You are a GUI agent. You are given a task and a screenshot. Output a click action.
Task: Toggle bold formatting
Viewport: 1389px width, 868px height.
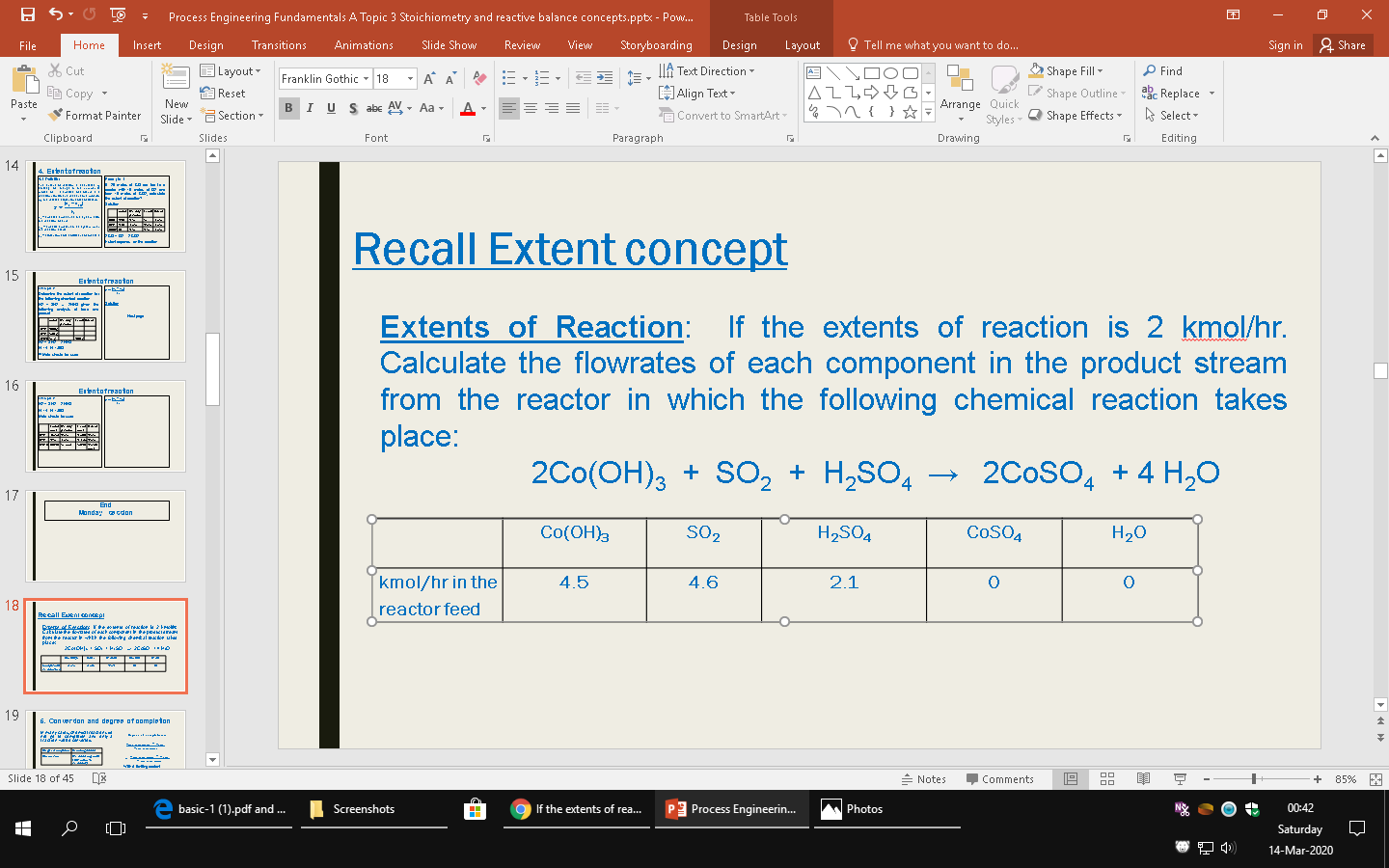[288, 107]
